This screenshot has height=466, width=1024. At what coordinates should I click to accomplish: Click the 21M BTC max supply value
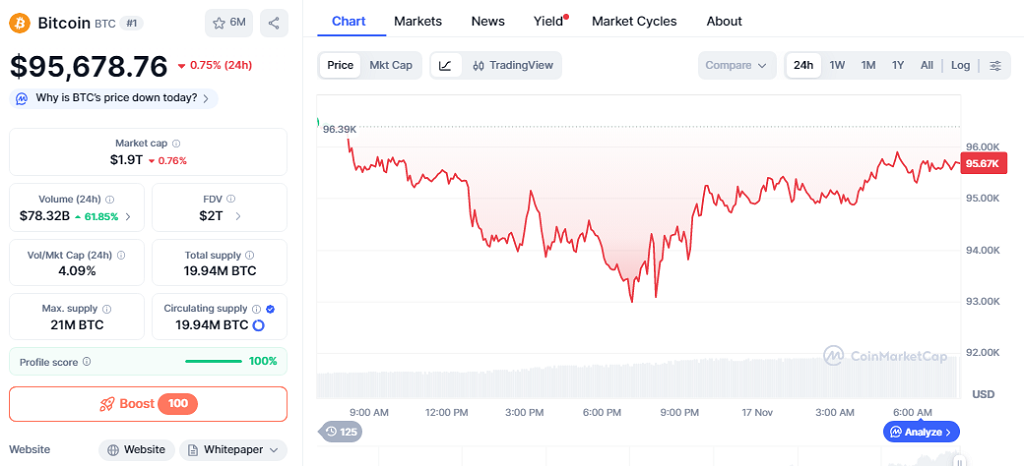tap(77, 325)
